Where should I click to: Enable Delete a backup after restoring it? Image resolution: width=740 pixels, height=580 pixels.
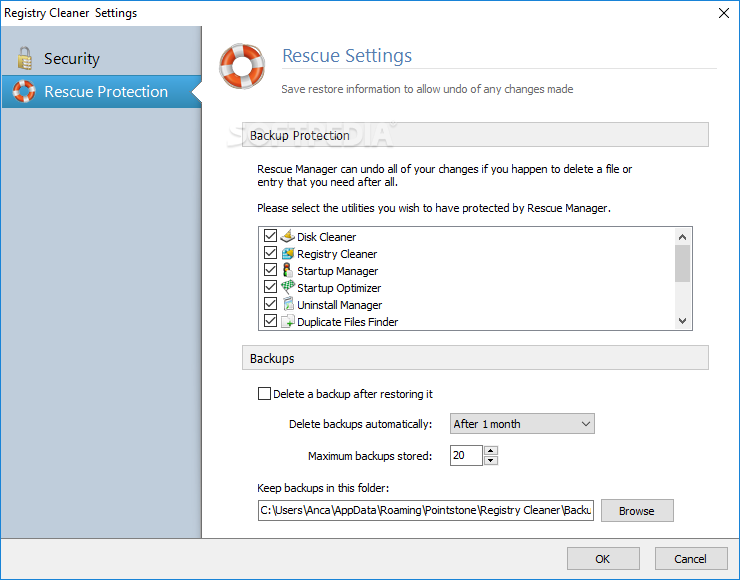pos(264,394)
